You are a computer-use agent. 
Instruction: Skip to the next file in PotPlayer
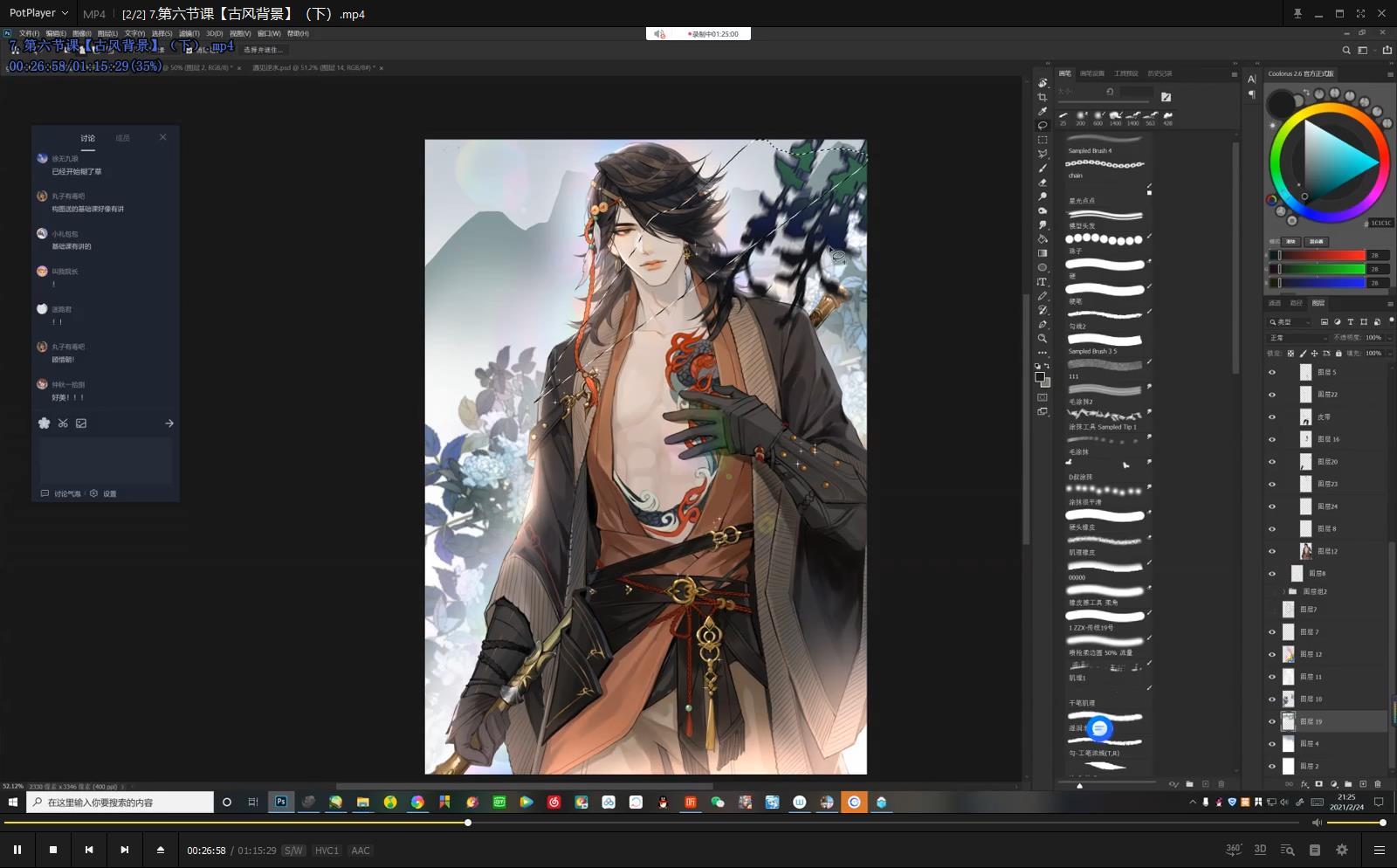click(x=125, y=850)
